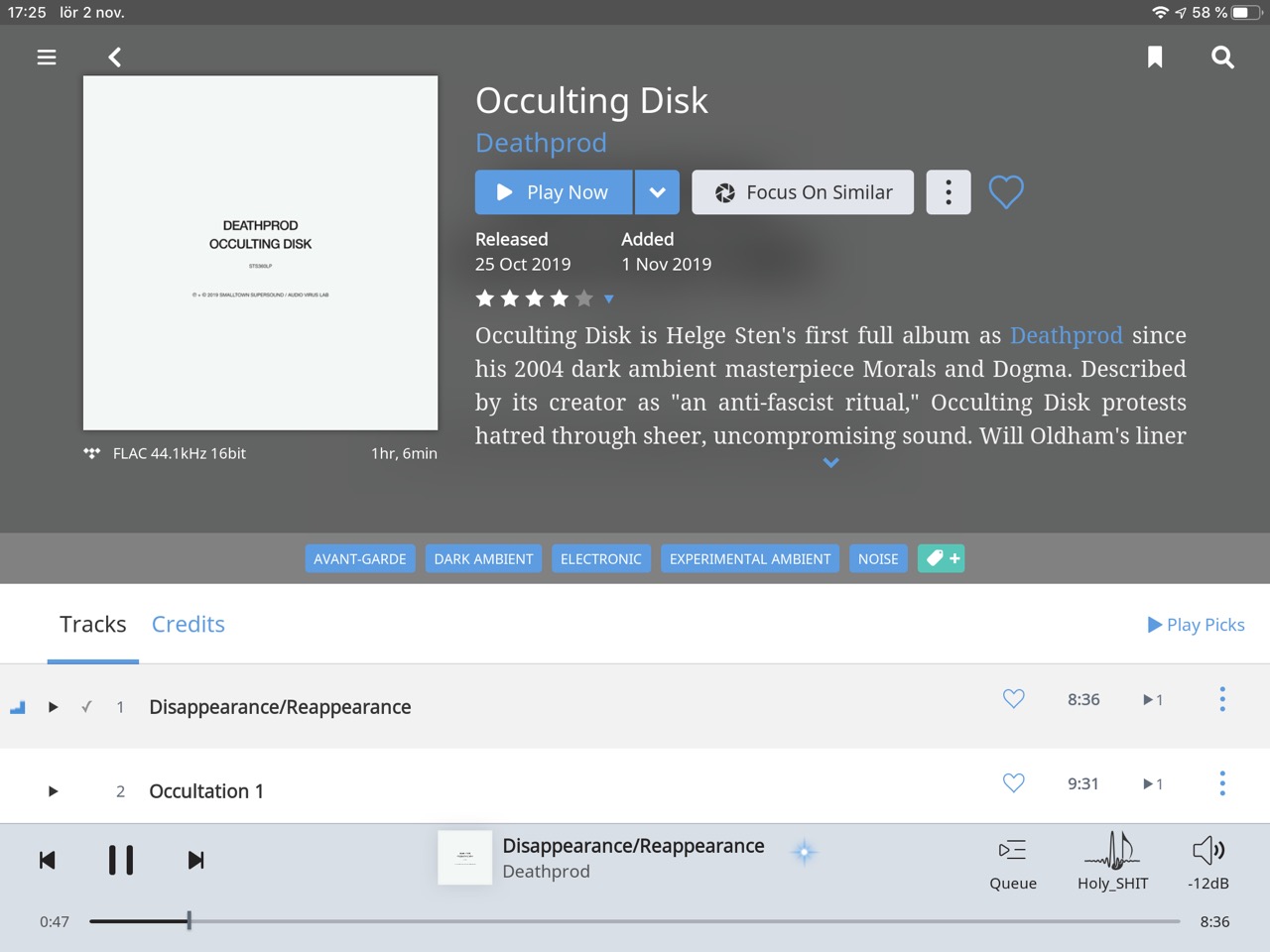This screenshot has width=1270, height=952.
Task: Click play count on Occultation 1
Action: tap(1153, 784)
